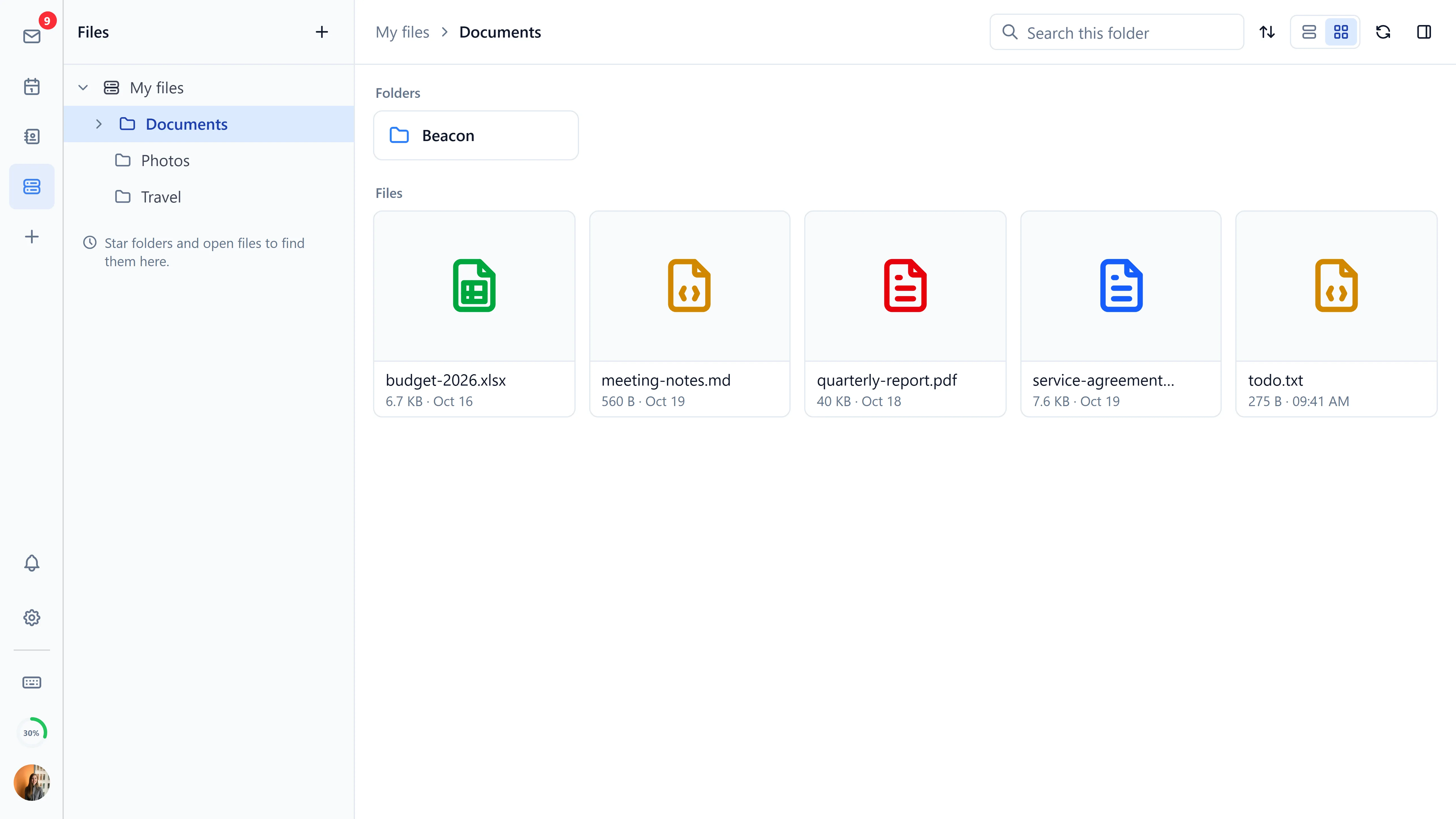Open budget-2026.xlsx spreadsheet thumbnail
Image resolution: width=1456 pixels, height=819 pixels.
(x=474, y=286)
